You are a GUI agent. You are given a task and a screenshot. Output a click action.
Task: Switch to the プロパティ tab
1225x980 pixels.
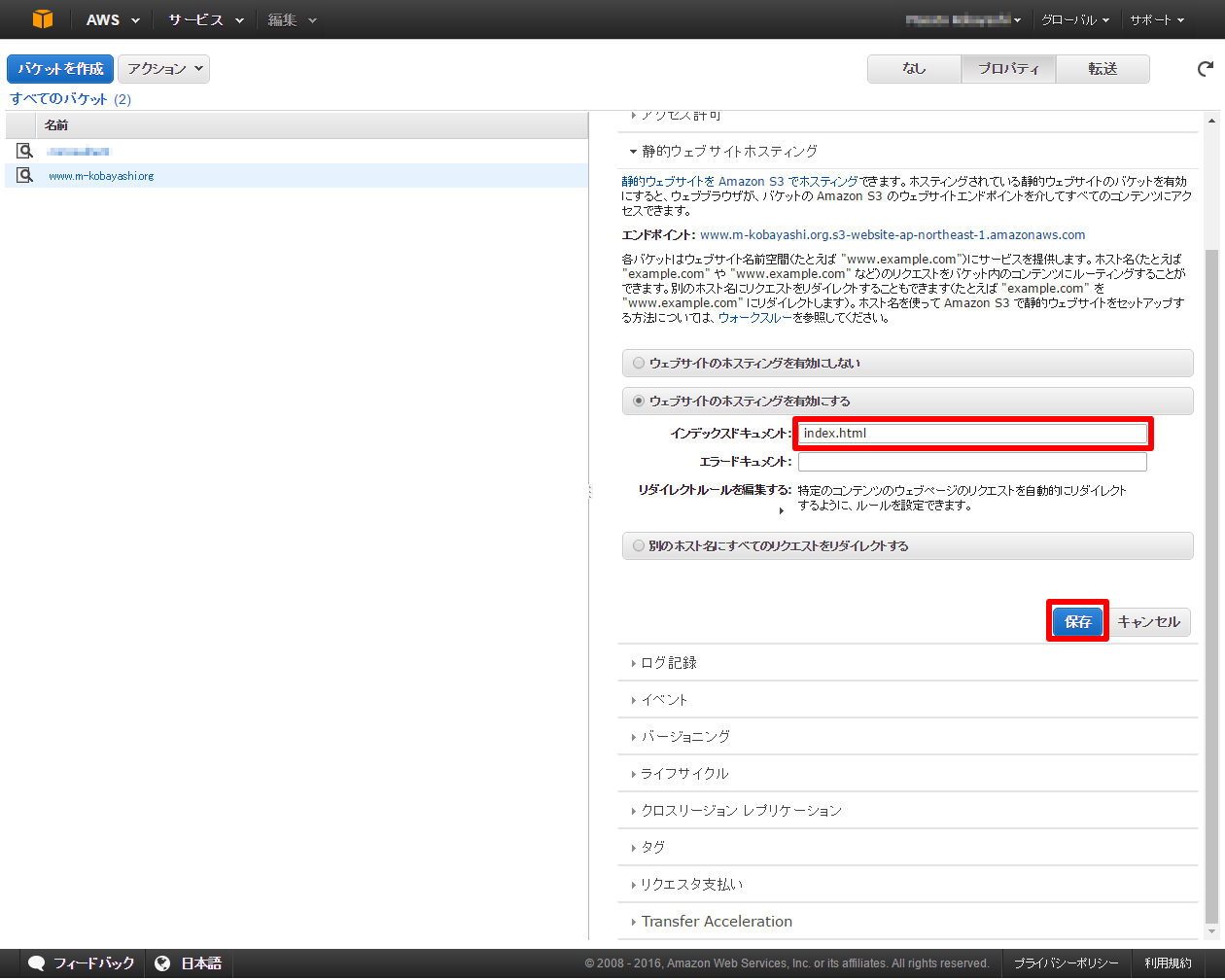pyautogui.click(x=1008, y=69)
